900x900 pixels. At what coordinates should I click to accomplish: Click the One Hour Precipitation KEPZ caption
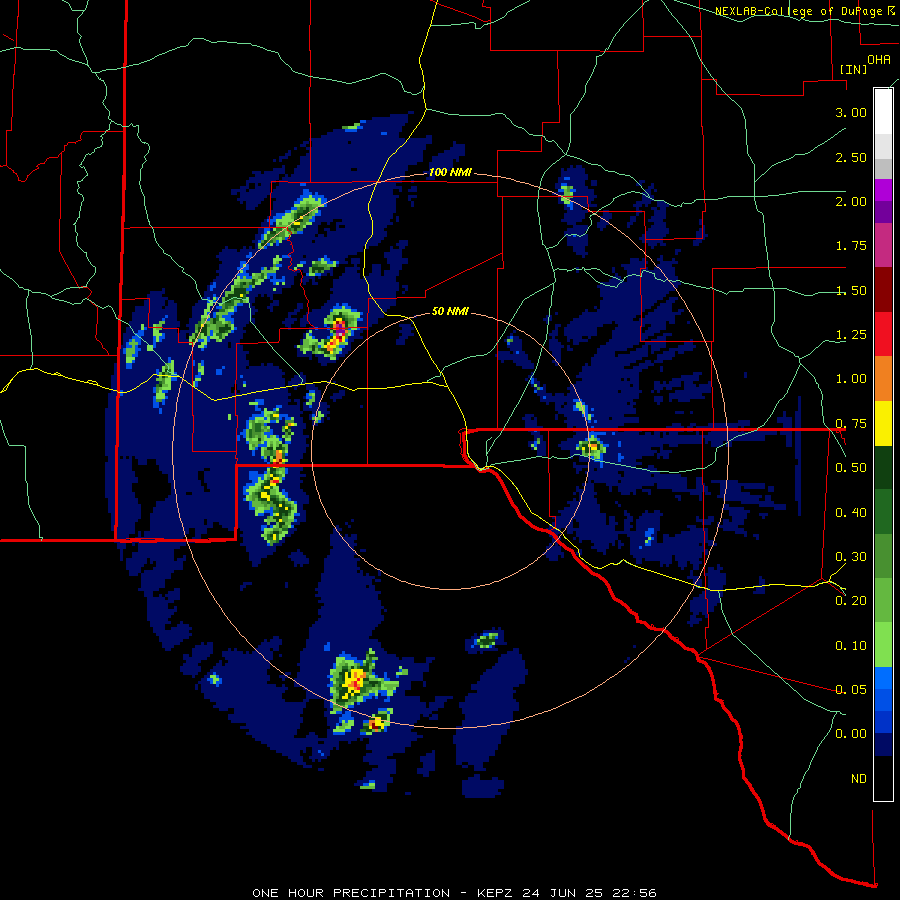click(x=454, y=893)
